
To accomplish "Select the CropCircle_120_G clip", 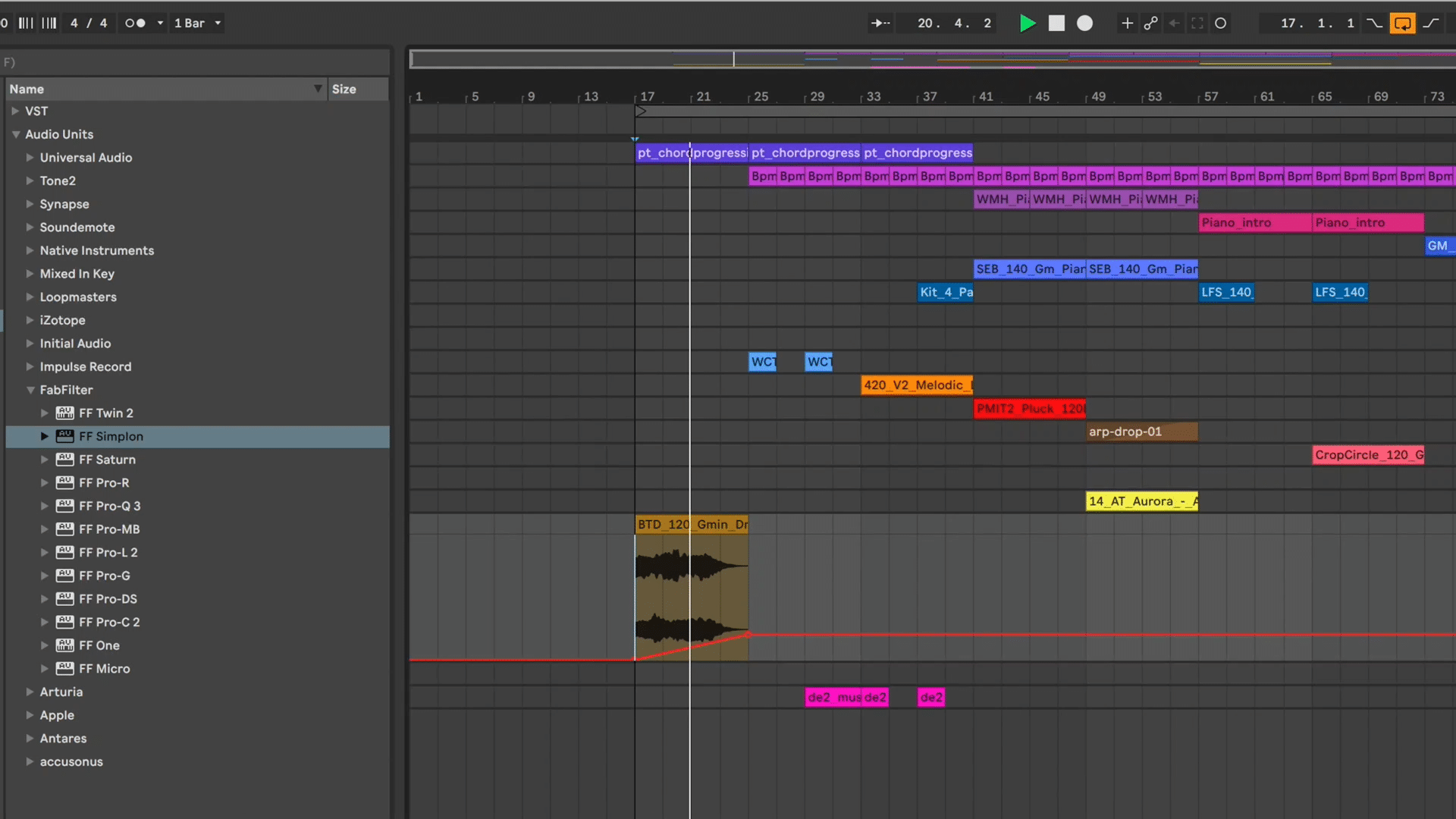I will coord(1368,455).
